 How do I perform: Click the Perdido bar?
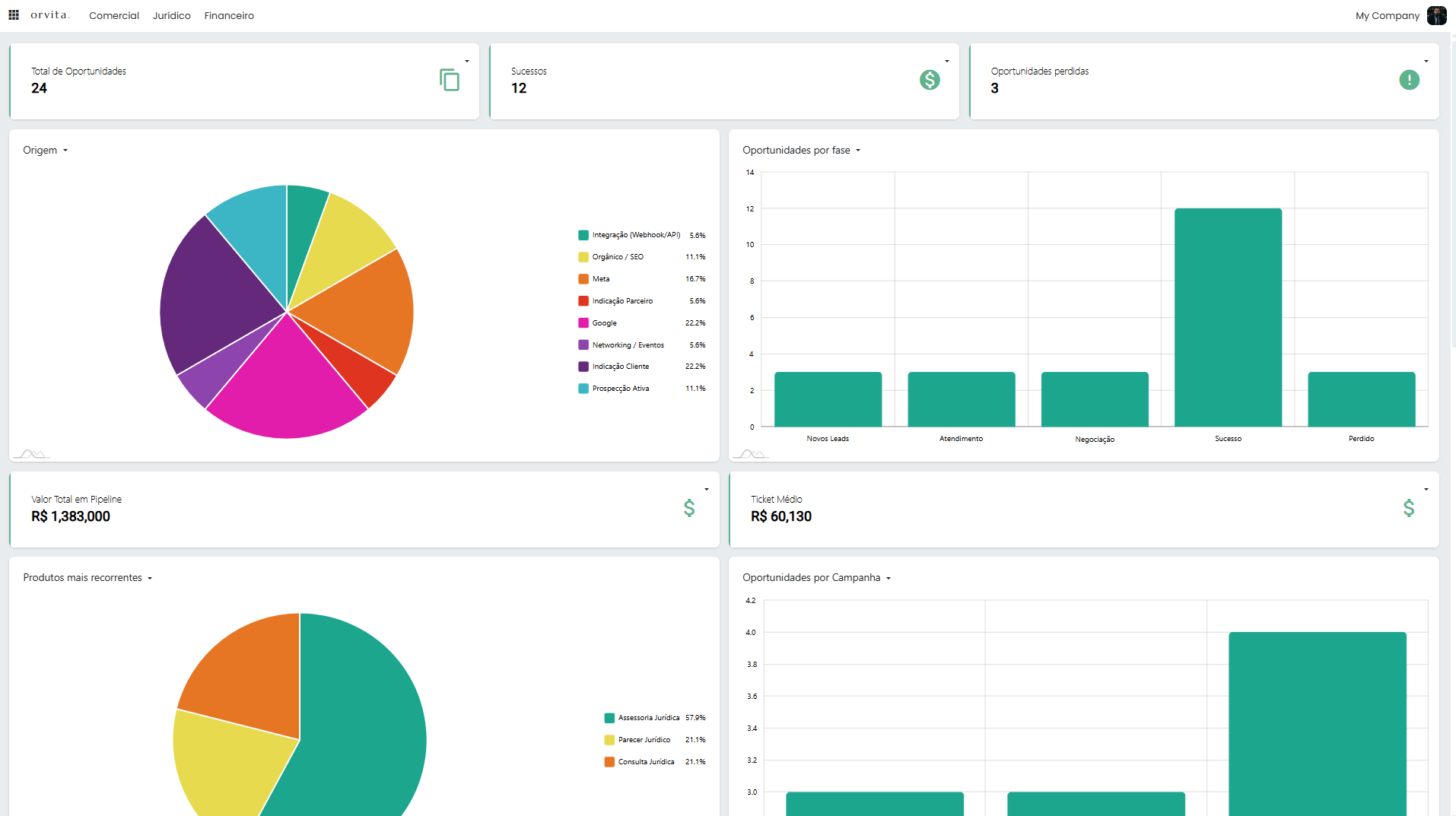point(1362,399)
